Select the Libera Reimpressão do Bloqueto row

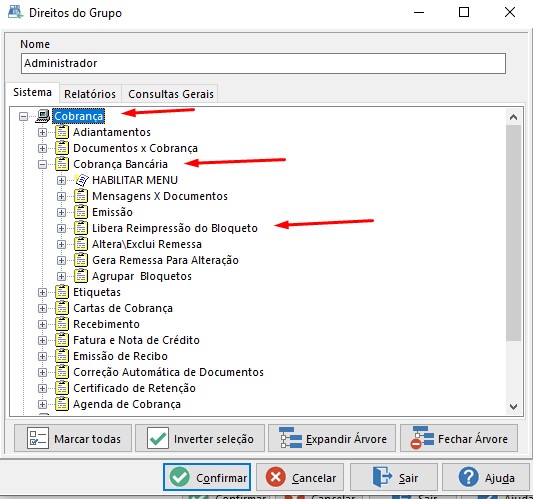[175, 228]
